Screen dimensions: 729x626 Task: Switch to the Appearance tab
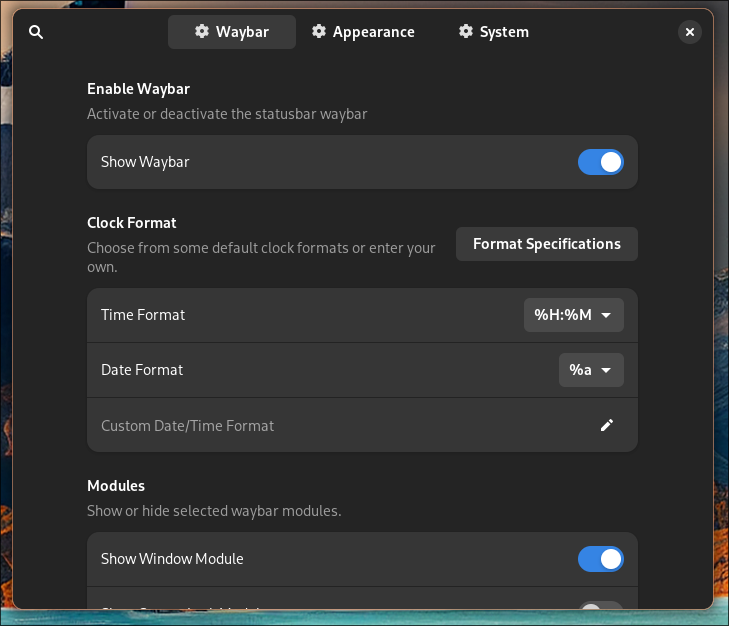373,32
